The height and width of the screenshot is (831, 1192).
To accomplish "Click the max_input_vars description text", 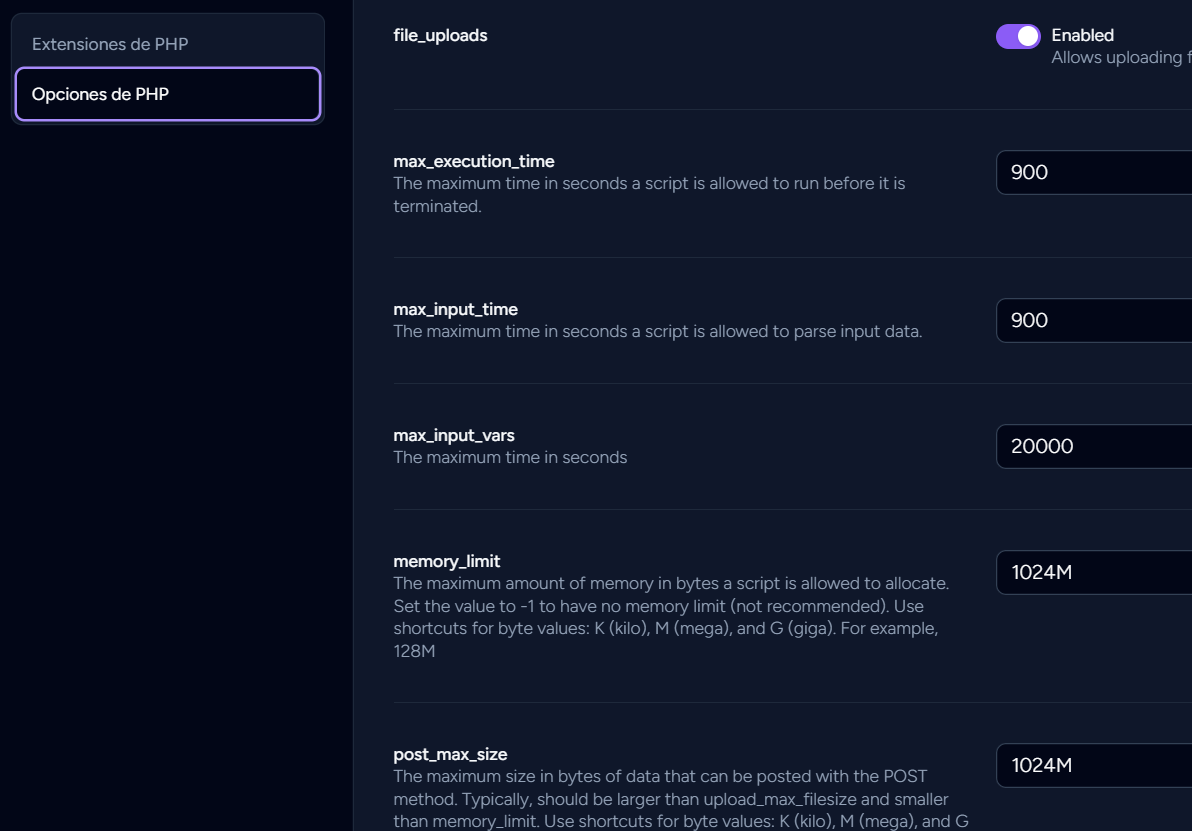I will click(x=510, y=457).
